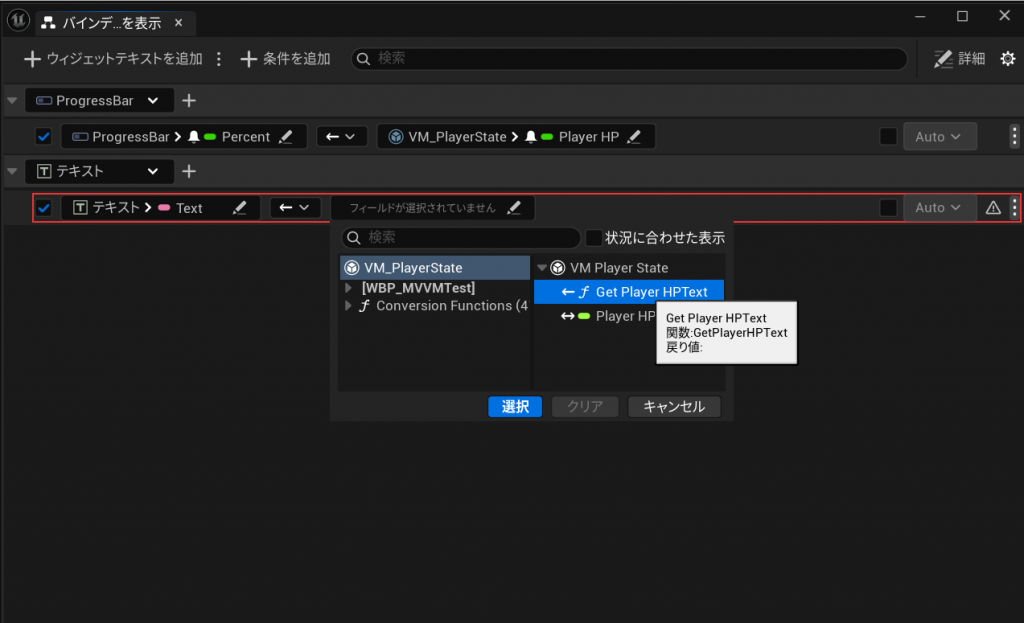
Task: Click pencil icon beside Text field
Action: point(239,208)
